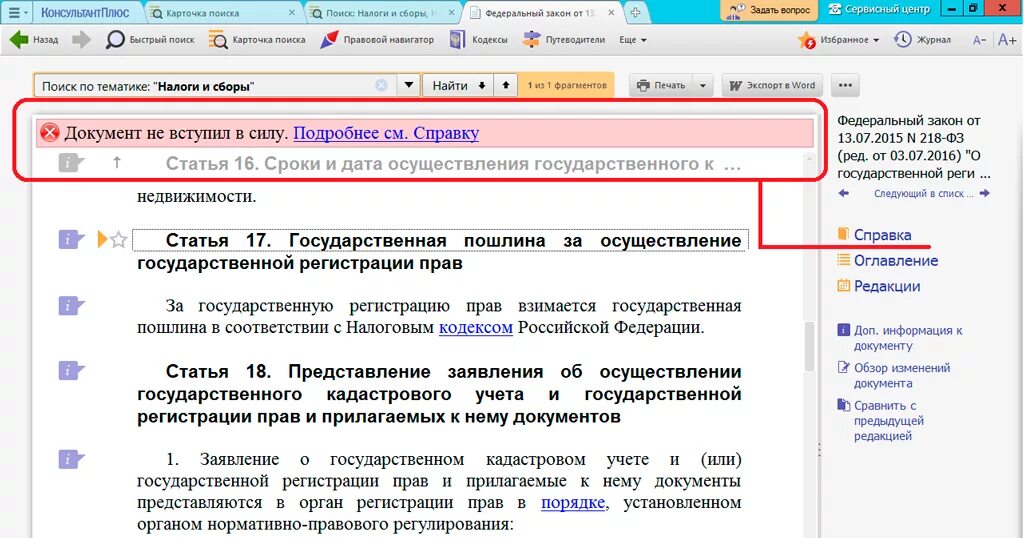Screen dimensions: 1024x538
Task: Expand the Печать options dropdown arrow
Action: pyautogui.click(x=703, y=86)
